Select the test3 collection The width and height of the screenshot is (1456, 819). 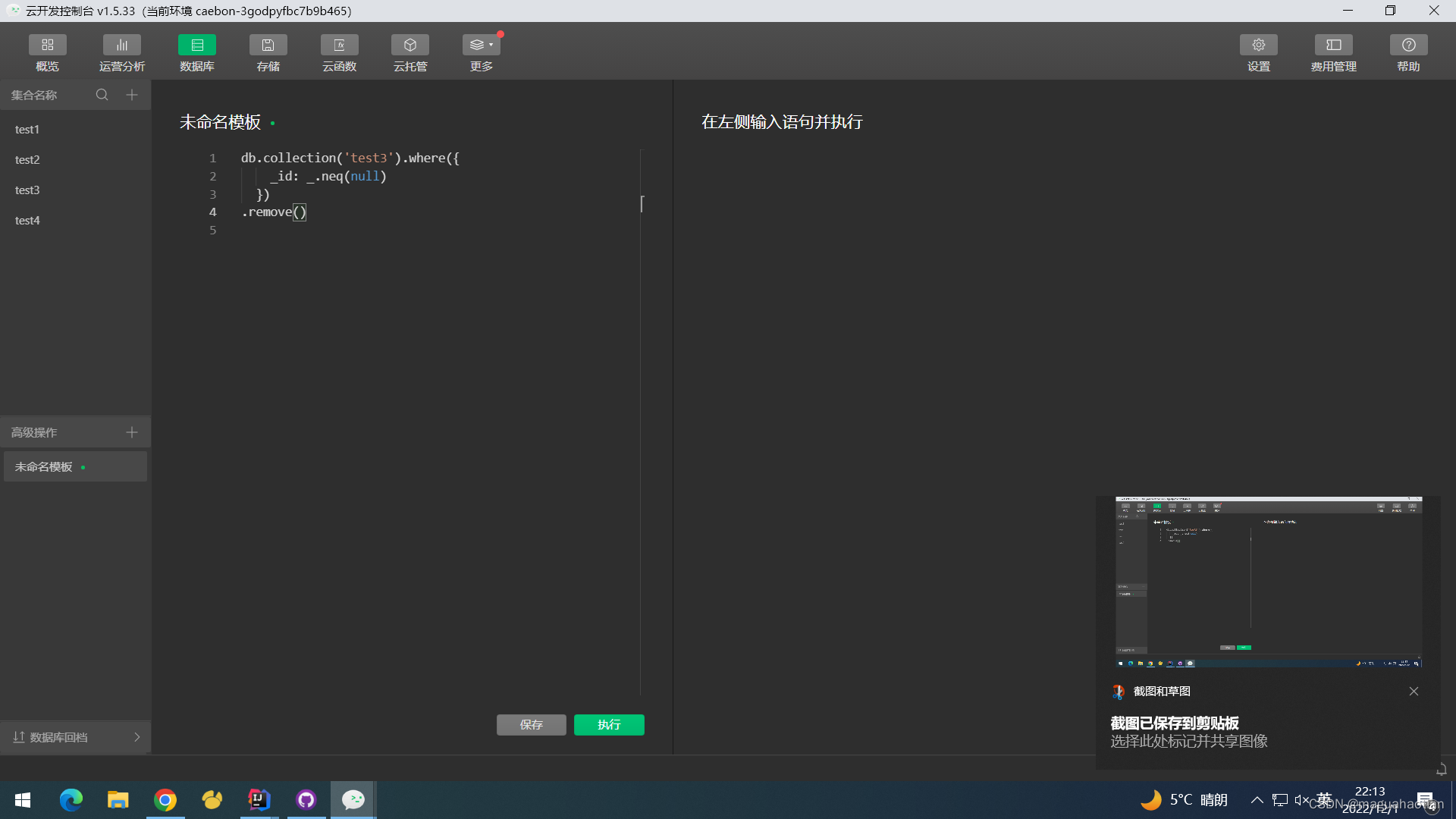(27, 190)
